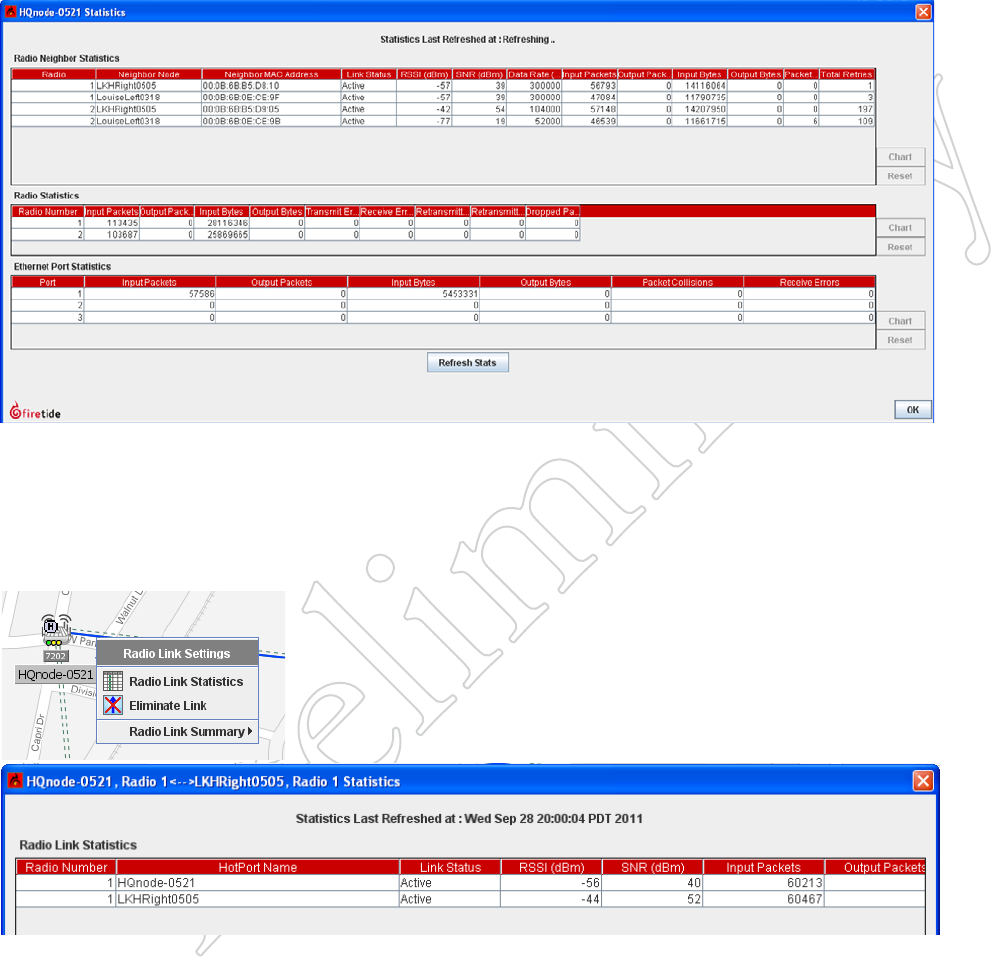The height and width of the screenshot is (957, 991).
Task: Click the Refresh Stats button
Action: click(x=468, y=363)
